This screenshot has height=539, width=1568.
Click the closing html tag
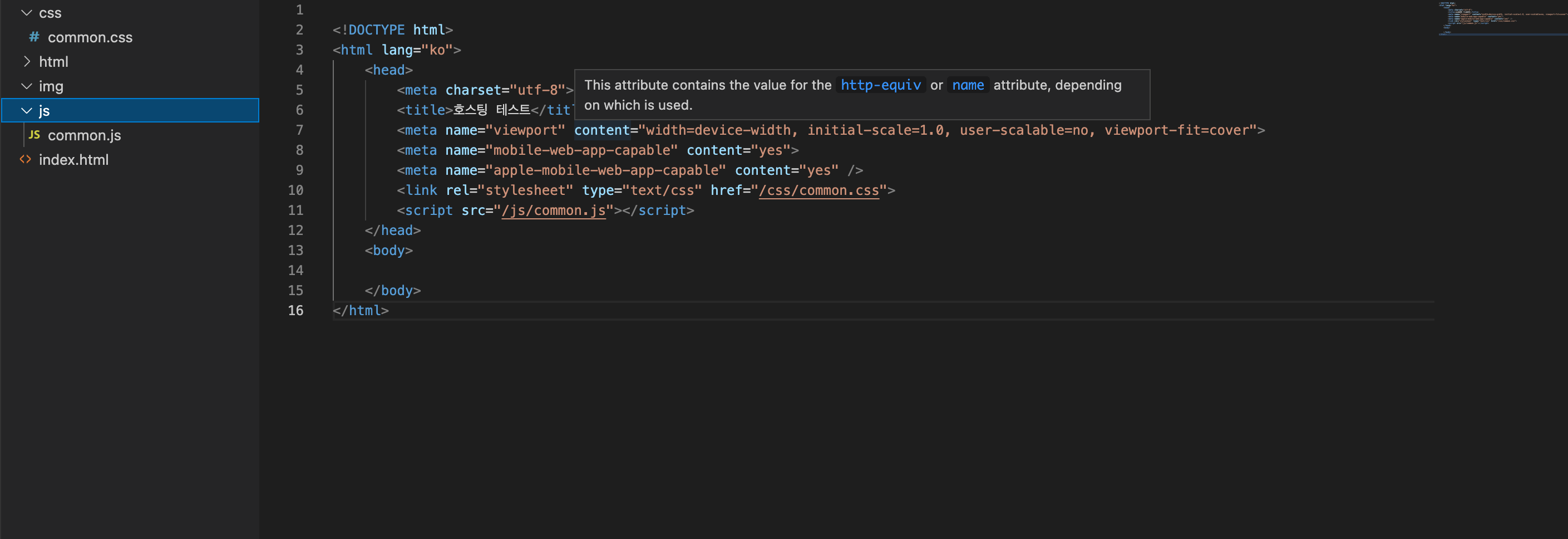(x=361, y=311)
